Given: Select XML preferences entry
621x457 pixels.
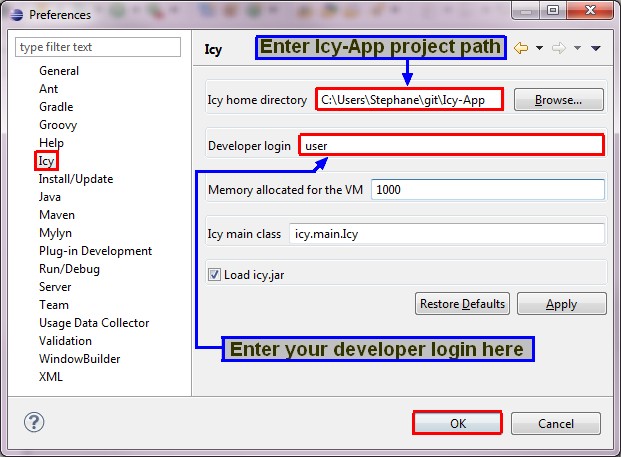Looking at the screenshot, I should [51, 377].
